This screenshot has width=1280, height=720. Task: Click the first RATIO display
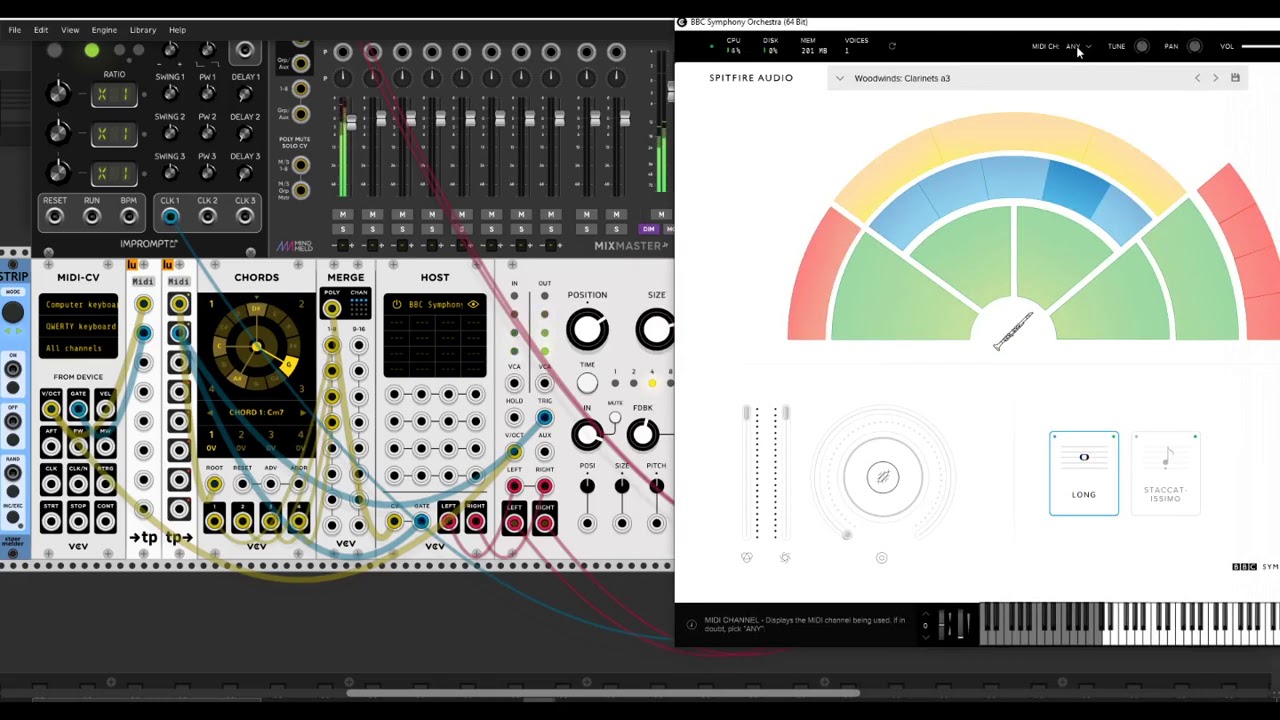pyautogui.click(x=114, y=94)
